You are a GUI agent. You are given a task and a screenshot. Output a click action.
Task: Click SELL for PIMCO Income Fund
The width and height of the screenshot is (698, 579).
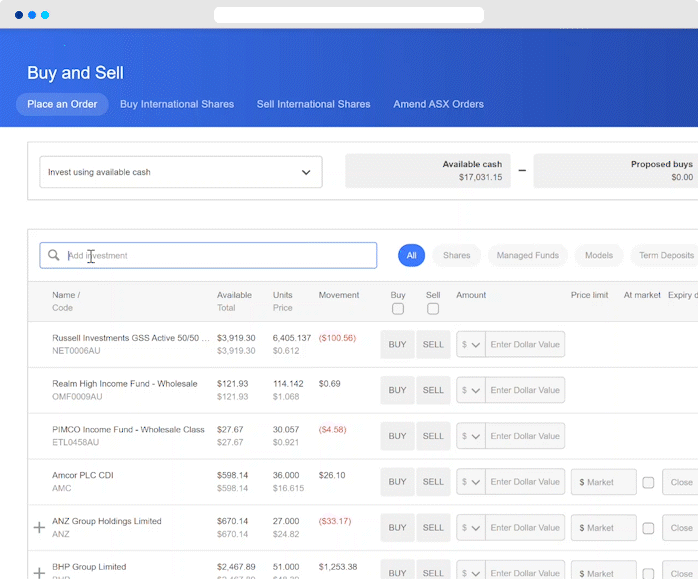click(x=433, y=436)
